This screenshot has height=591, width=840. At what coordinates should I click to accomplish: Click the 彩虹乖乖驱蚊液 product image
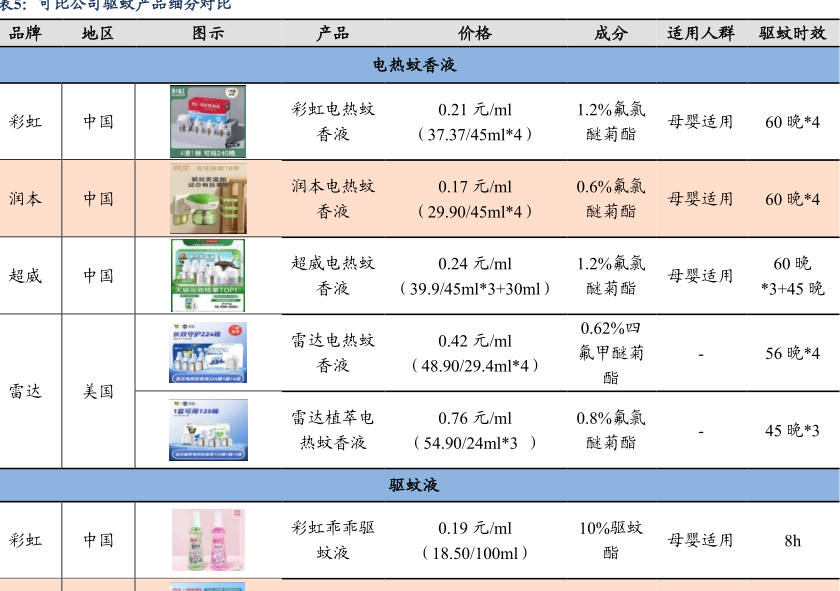pyautogui.click(x=208, y=540)
